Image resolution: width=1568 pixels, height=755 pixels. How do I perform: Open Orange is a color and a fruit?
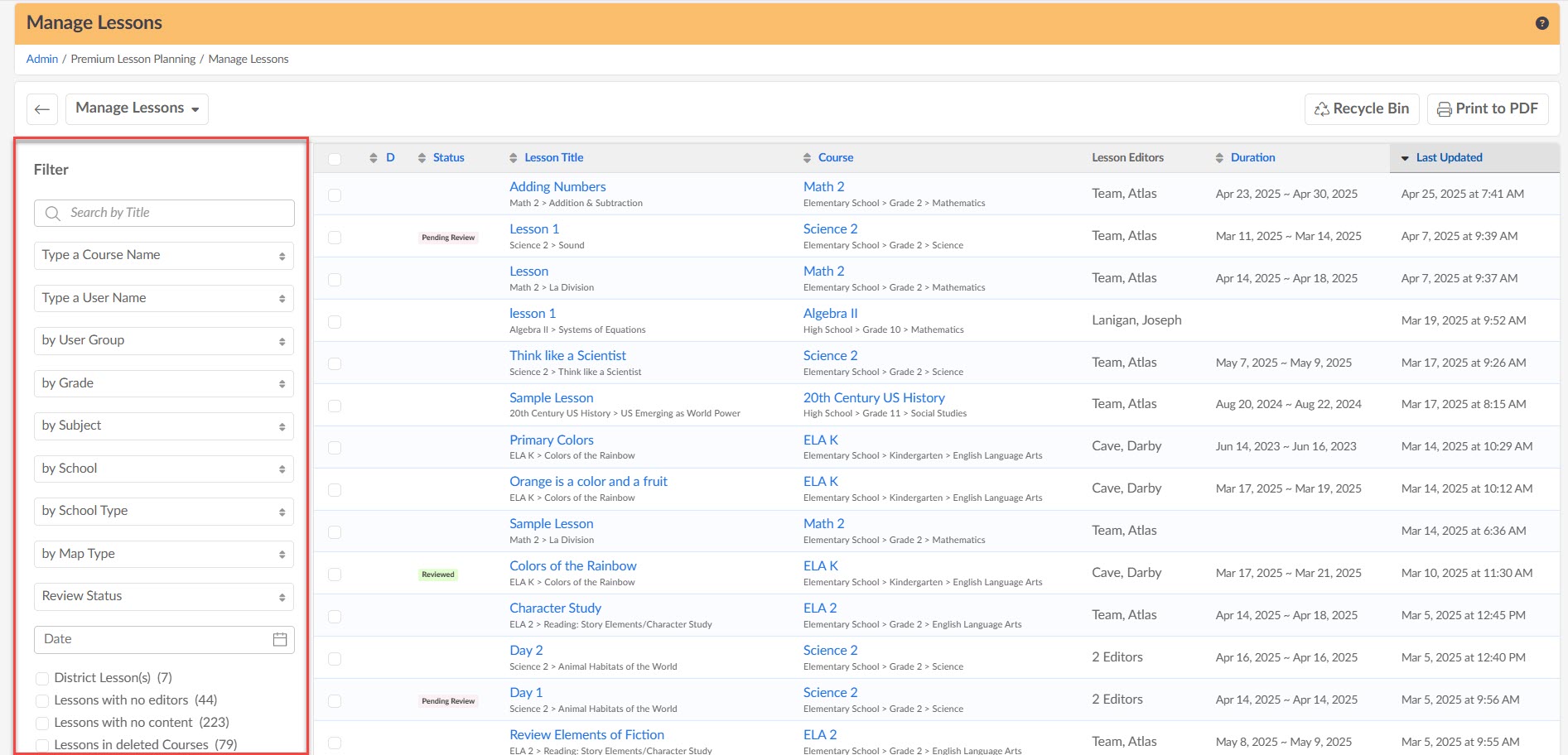click(588, 482)
